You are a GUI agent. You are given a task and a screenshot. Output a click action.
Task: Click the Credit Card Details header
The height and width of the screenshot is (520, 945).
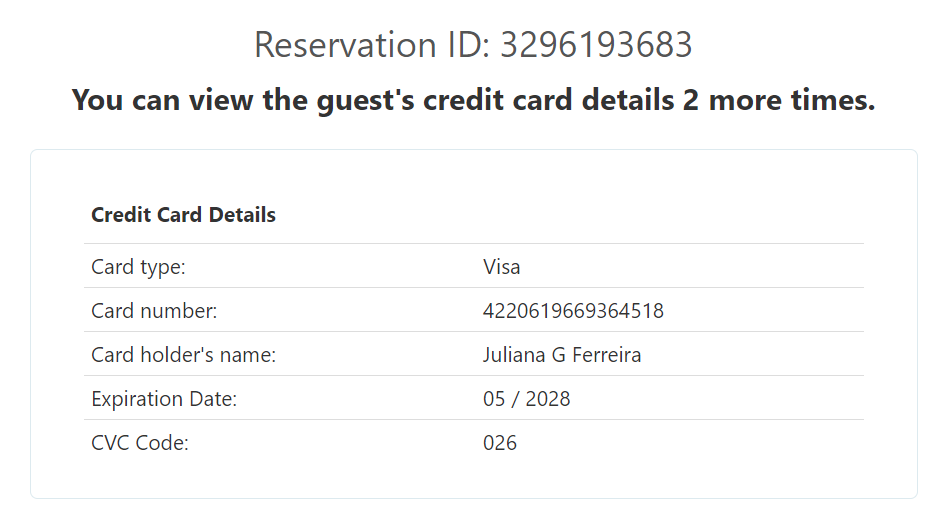point(183,215)
